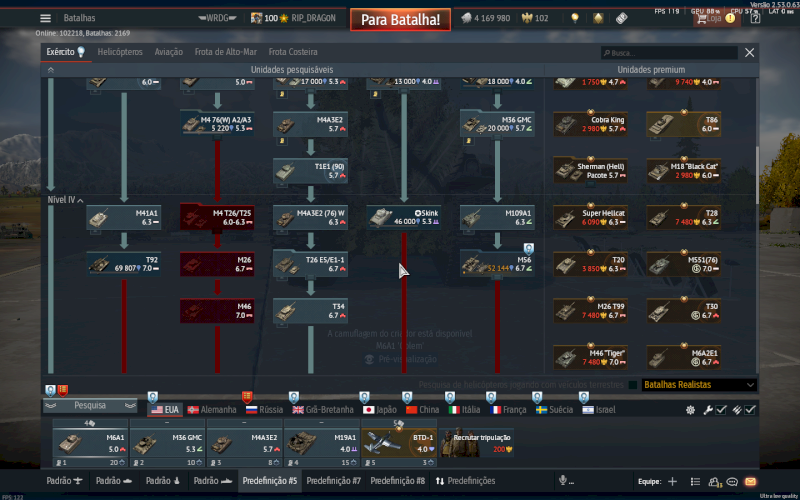Switch to the Aviação tab
The width and height of the screenshot is (800, 500).
pyautogui.click(x=168, y=52)
